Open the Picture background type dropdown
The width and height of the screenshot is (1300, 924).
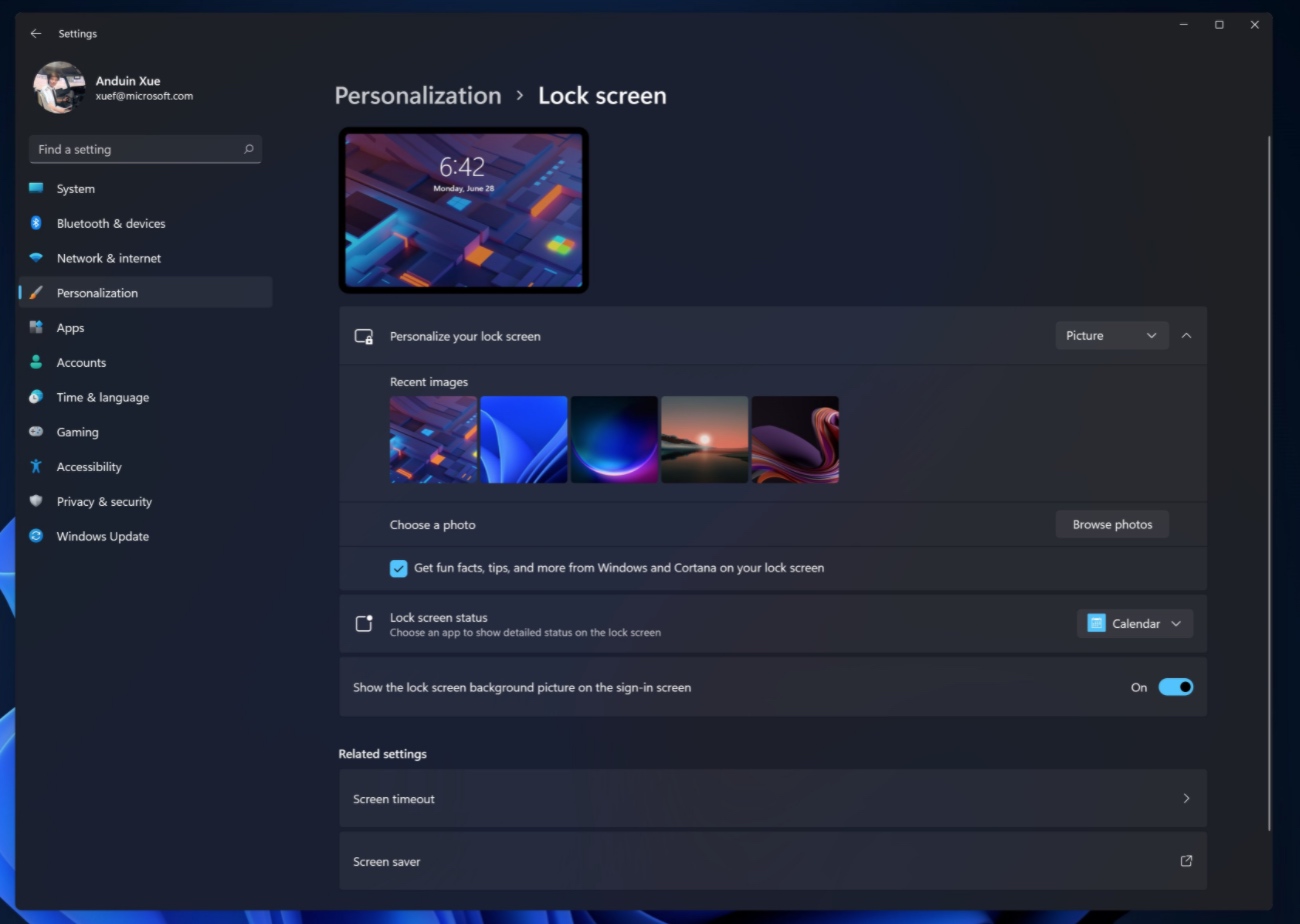[1112, 335]
